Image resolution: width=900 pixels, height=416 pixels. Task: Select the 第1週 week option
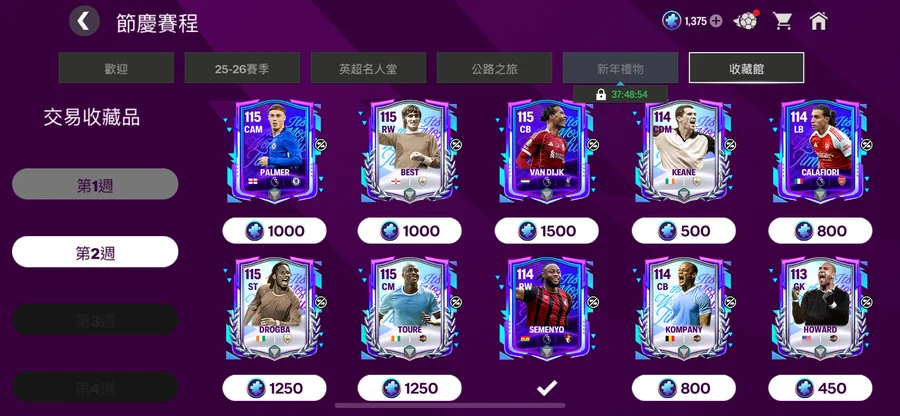click(x=95, y=184)
